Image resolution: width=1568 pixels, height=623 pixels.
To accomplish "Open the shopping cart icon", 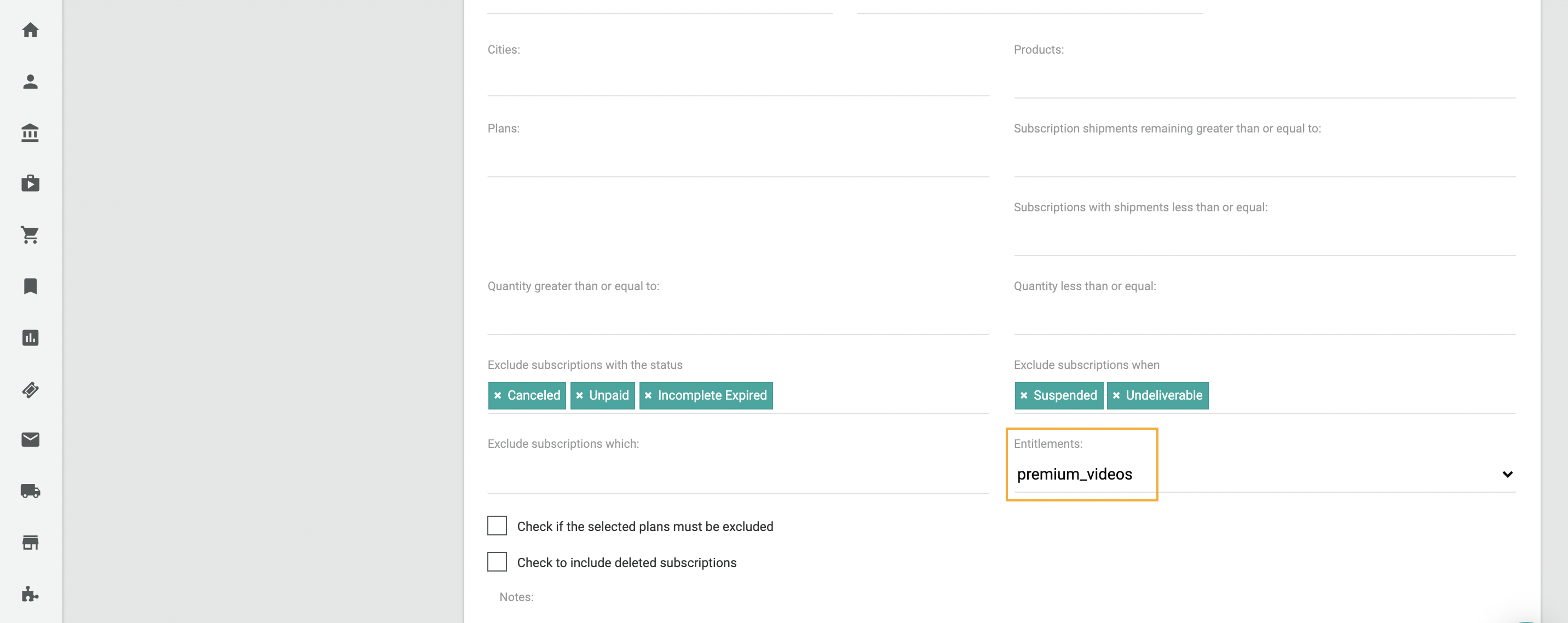I will tap(31, 235).
